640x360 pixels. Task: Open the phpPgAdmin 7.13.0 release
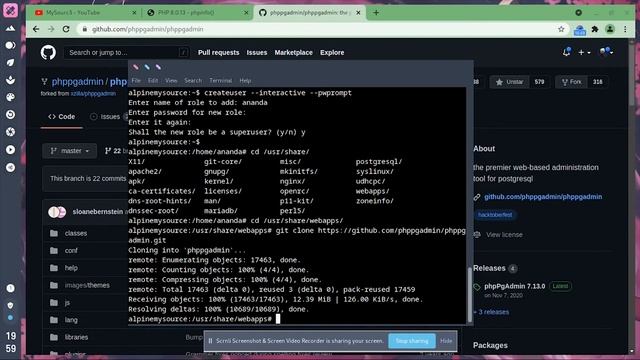tap(515, 286)
